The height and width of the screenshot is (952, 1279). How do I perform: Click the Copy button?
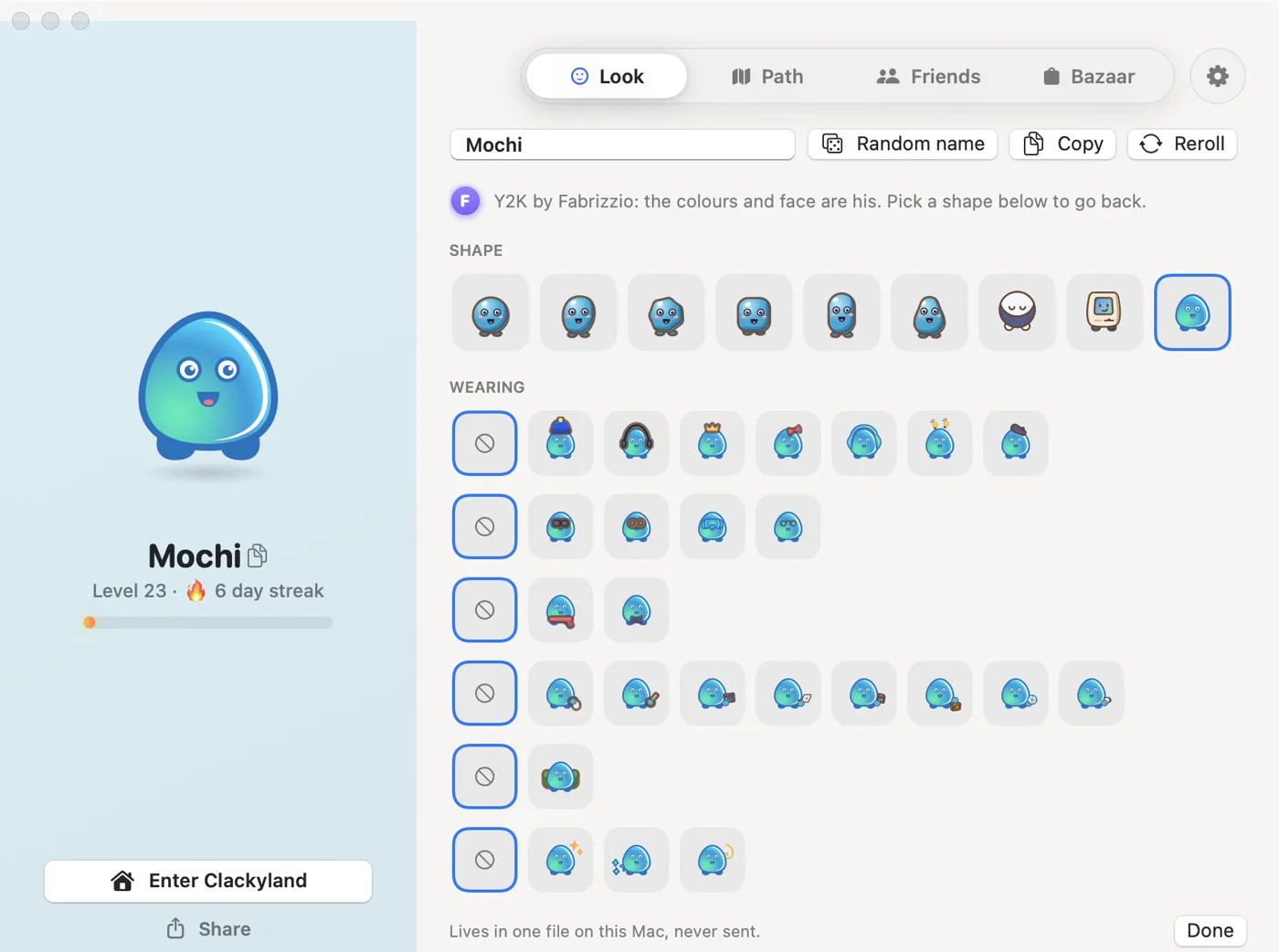pyautogui.click(x=1062, y=143)
